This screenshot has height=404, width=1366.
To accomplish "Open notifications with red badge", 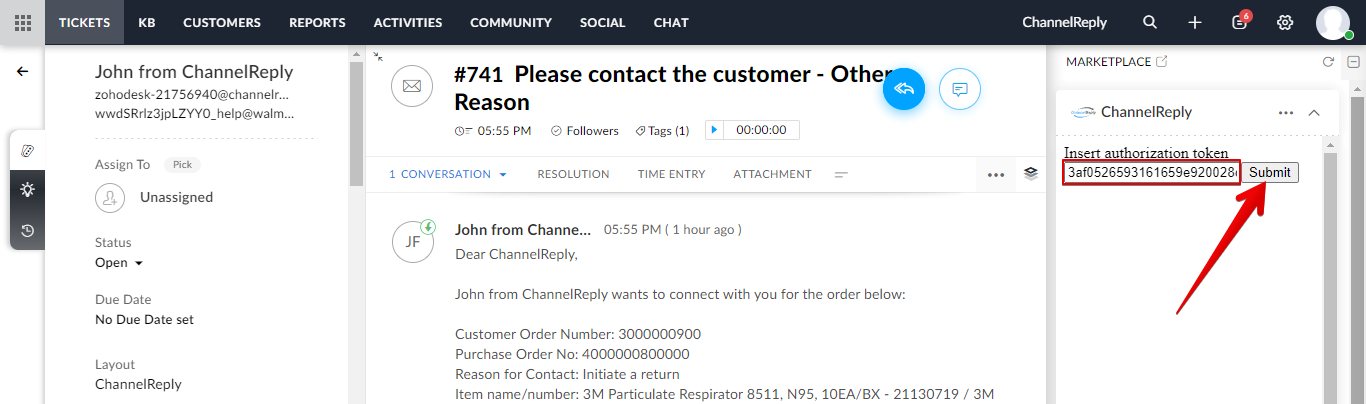I will click(1240, 22).
